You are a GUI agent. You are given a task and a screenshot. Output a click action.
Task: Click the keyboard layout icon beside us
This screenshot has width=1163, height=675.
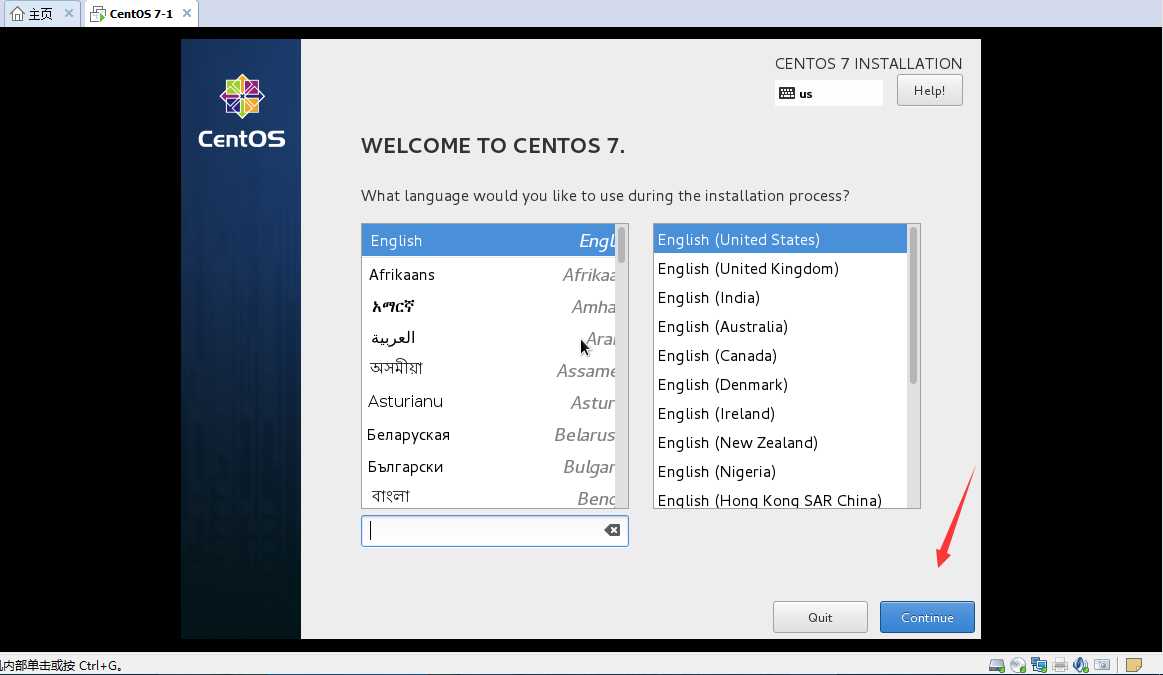pos(787,93)
